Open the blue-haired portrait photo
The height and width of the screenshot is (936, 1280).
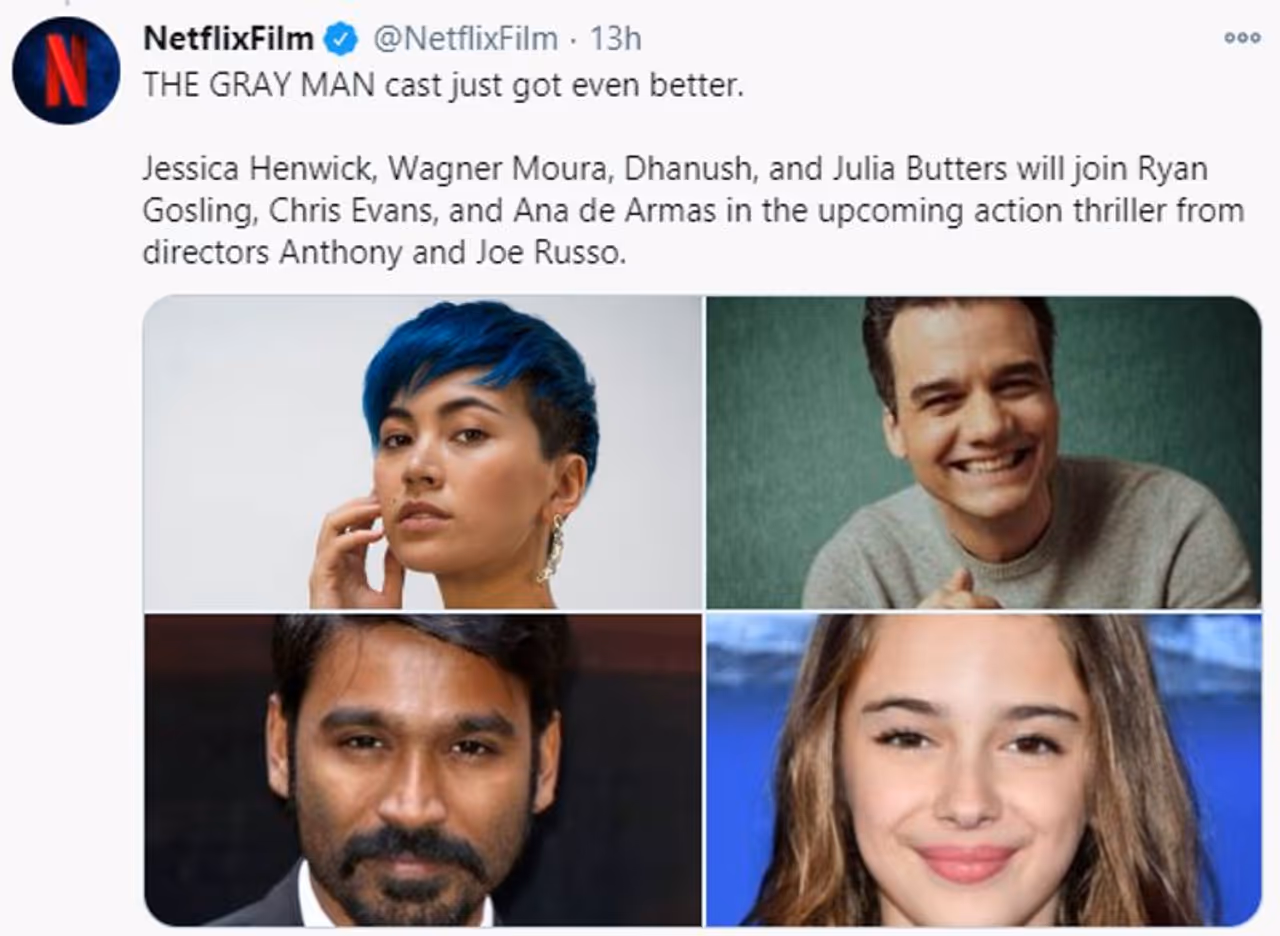pos(423,452)
